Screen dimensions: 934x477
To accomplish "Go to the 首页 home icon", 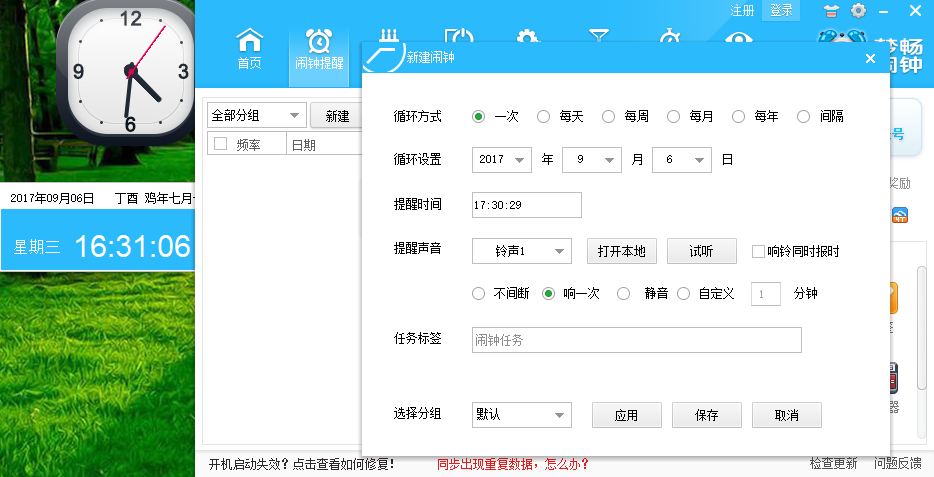I will coord(249,50).
